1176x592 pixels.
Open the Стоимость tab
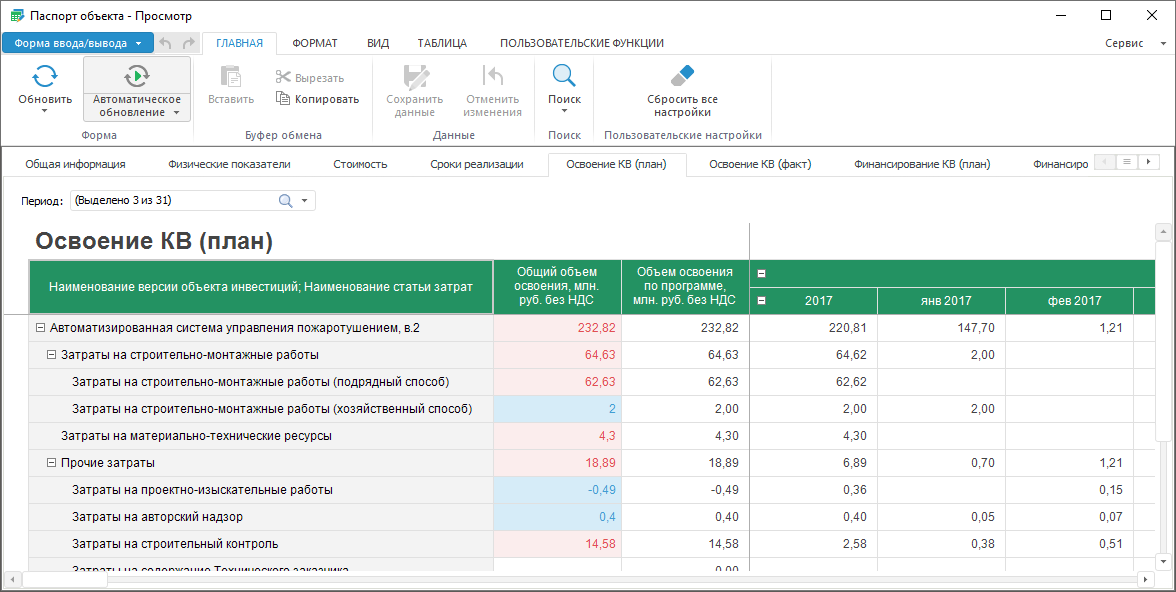pos(360,164)
